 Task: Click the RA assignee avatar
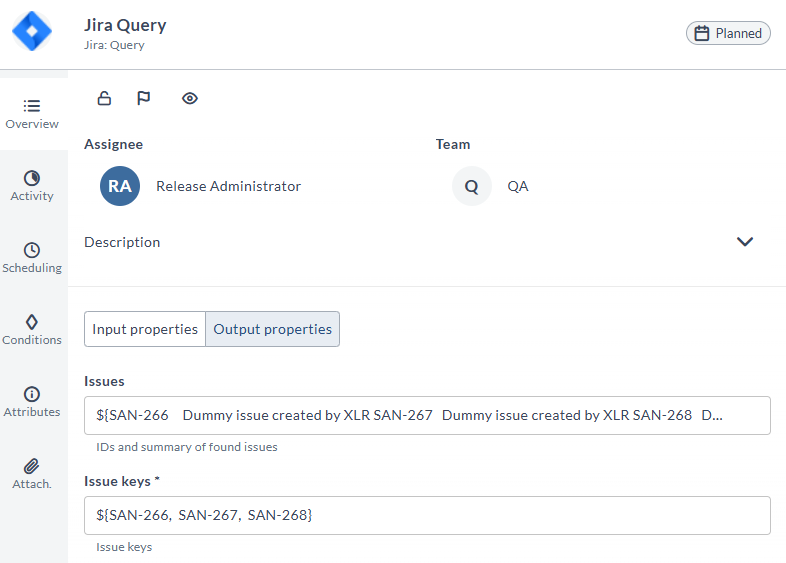[120, 186]
